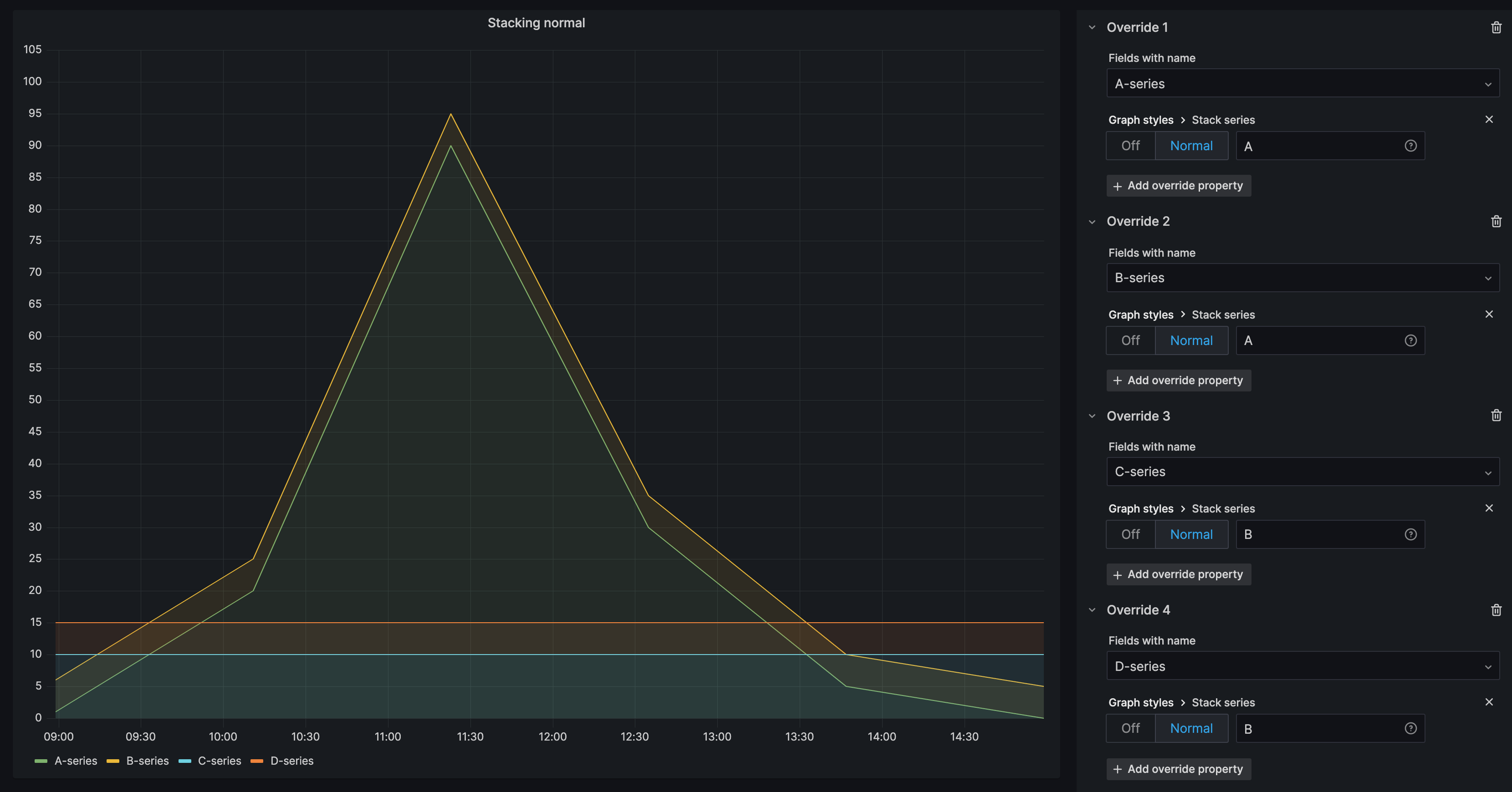Screen dimensions: 1512x792
Task: Remove Stack series property from Override 3
Action: (1488, 508)
